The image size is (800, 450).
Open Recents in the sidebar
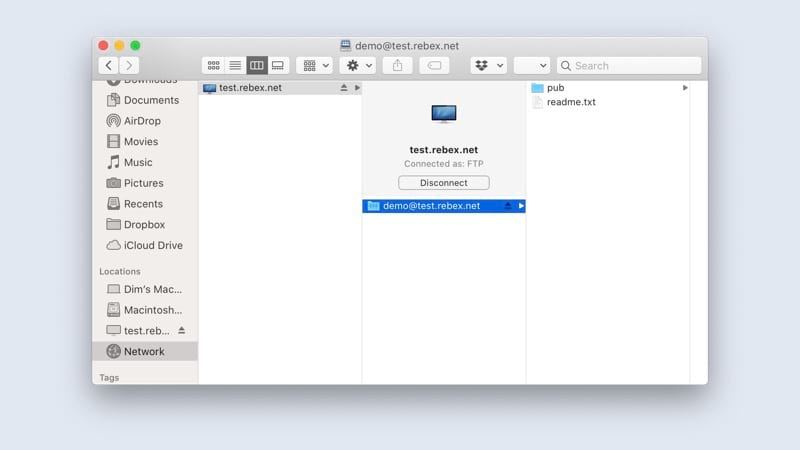pyautogui.click(x=145, y=204)
